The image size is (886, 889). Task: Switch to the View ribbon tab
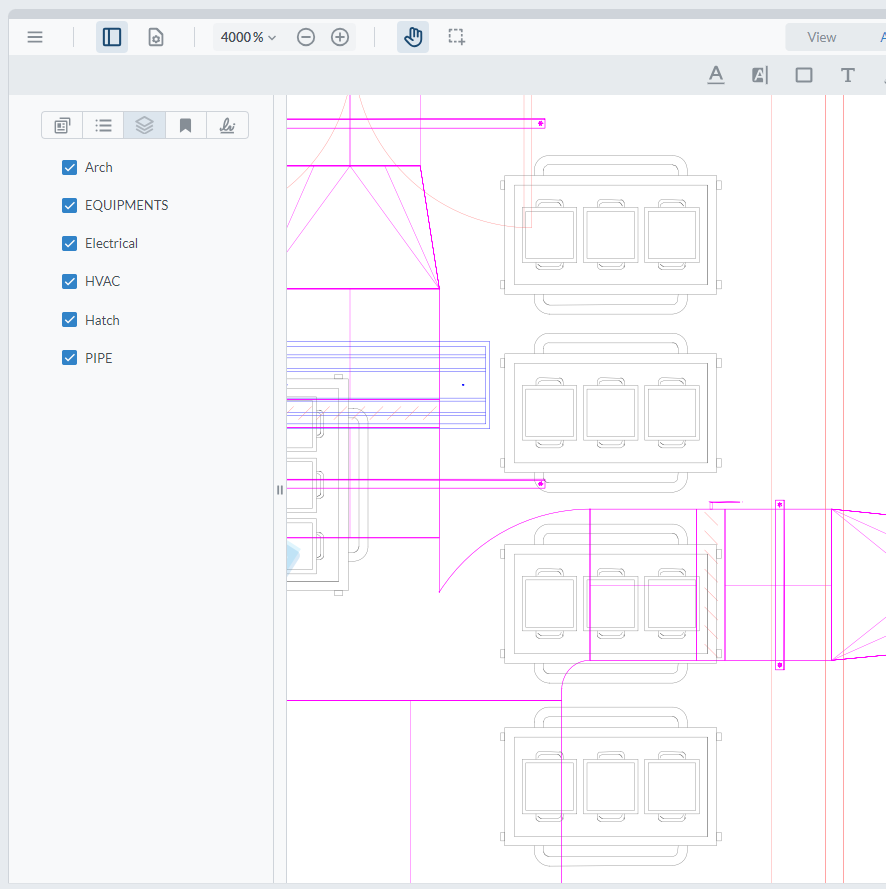821,37
